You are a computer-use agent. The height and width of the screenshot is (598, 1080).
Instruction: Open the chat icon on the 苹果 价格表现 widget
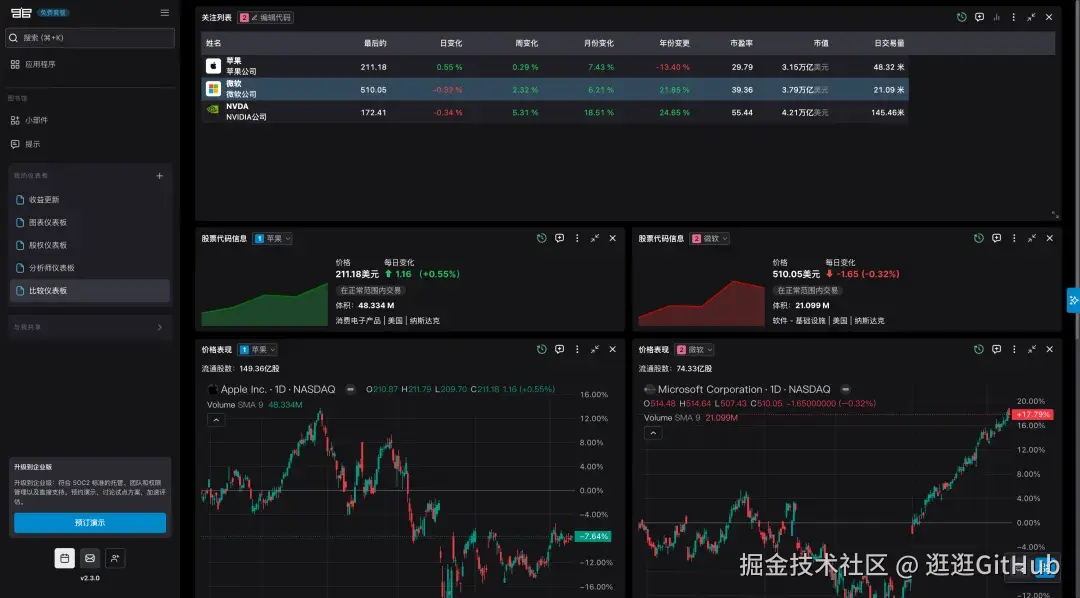[559, 349]
